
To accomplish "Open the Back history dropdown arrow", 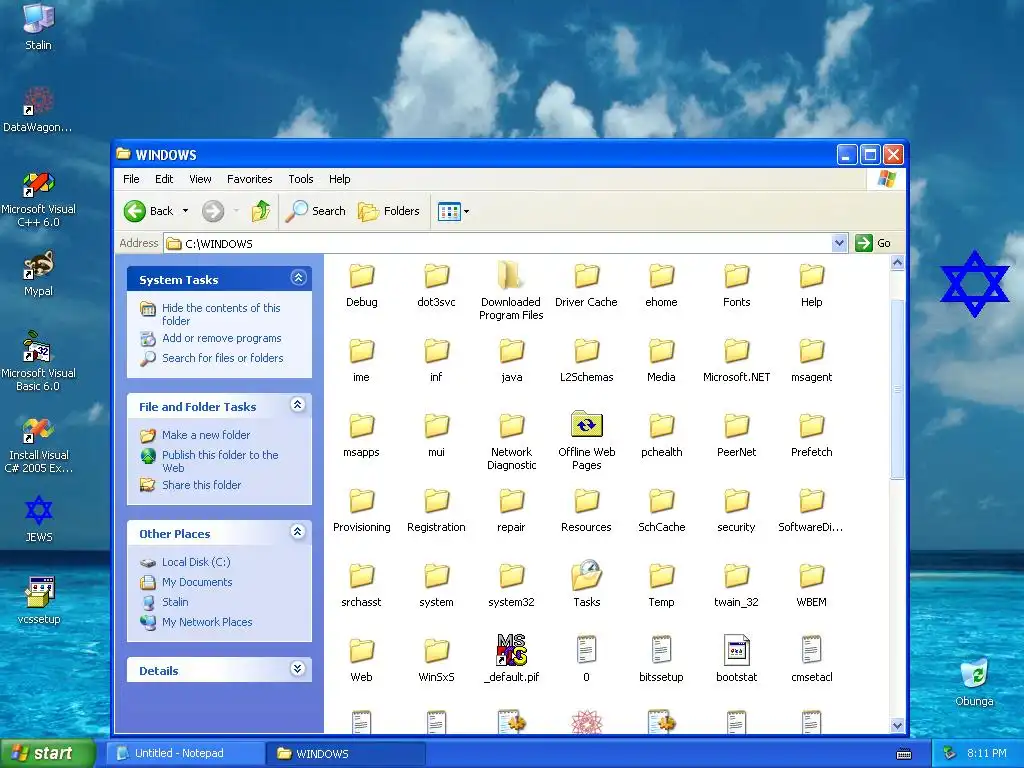I will [x=185, y=211].
